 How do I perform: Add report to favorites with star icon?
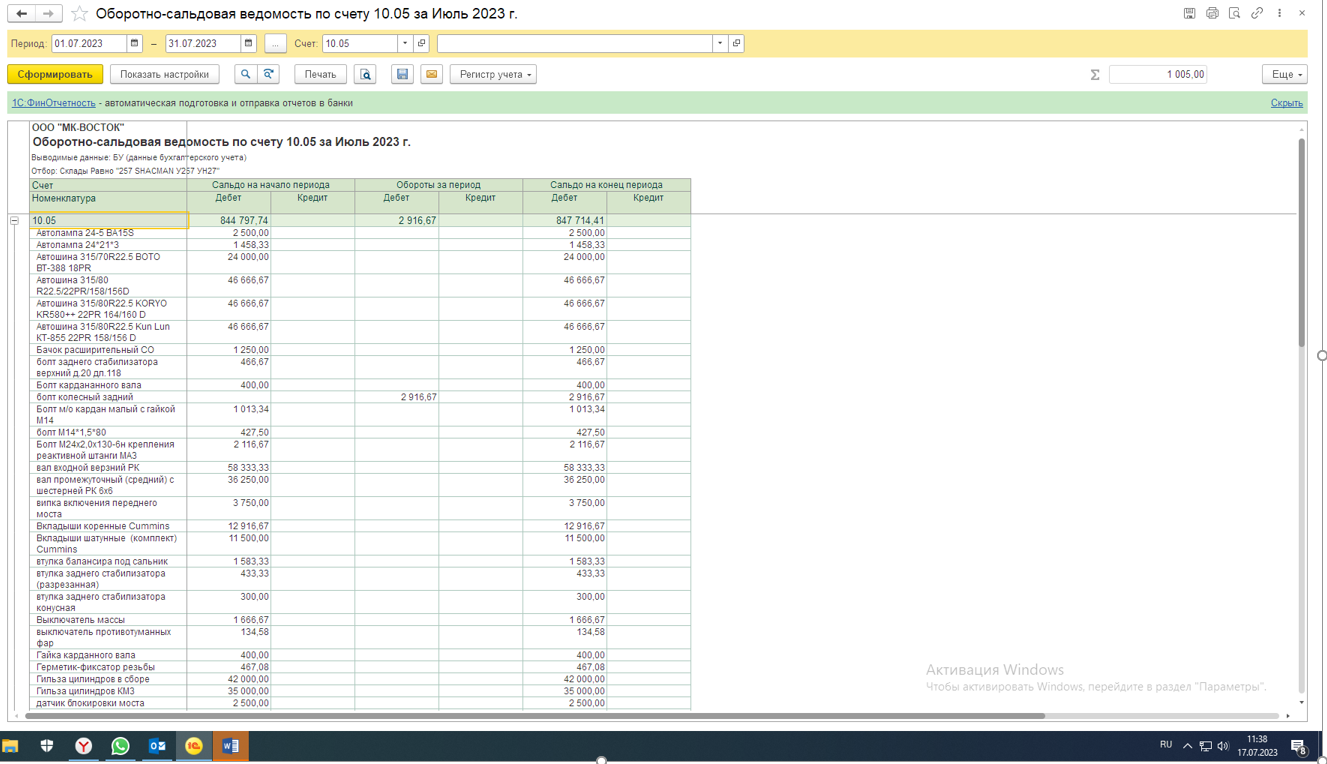79,14
